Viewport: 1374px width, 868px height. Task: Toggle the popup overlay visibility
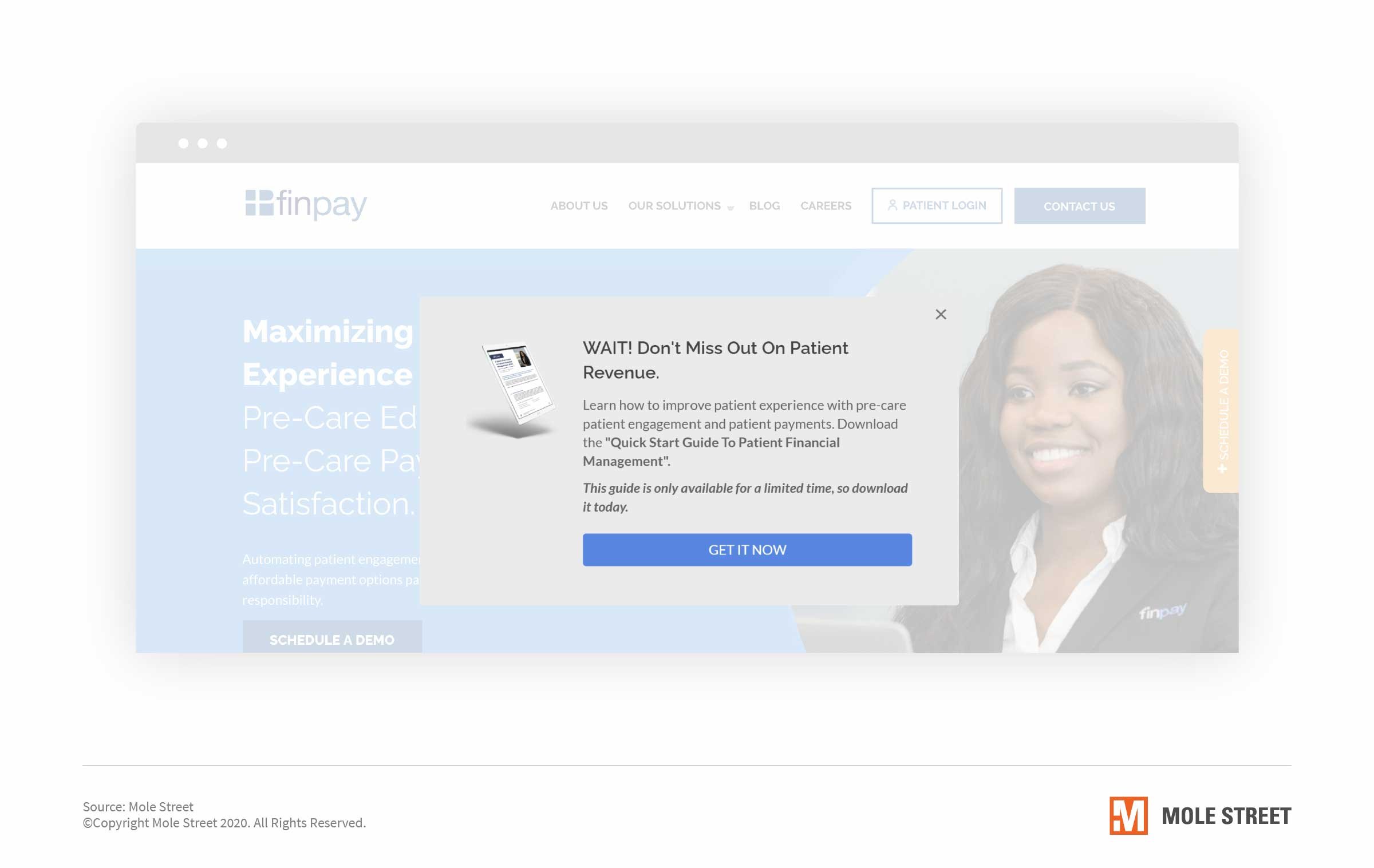pyautogui.click(x=940, y=314)
